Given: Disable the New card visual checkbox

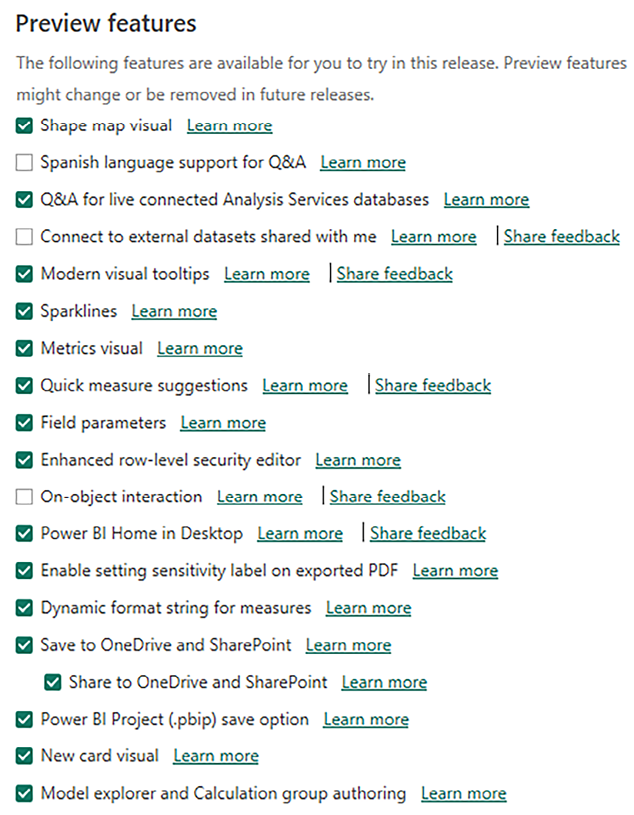Looking at the screenshot, I should click(x=25, y=757).
